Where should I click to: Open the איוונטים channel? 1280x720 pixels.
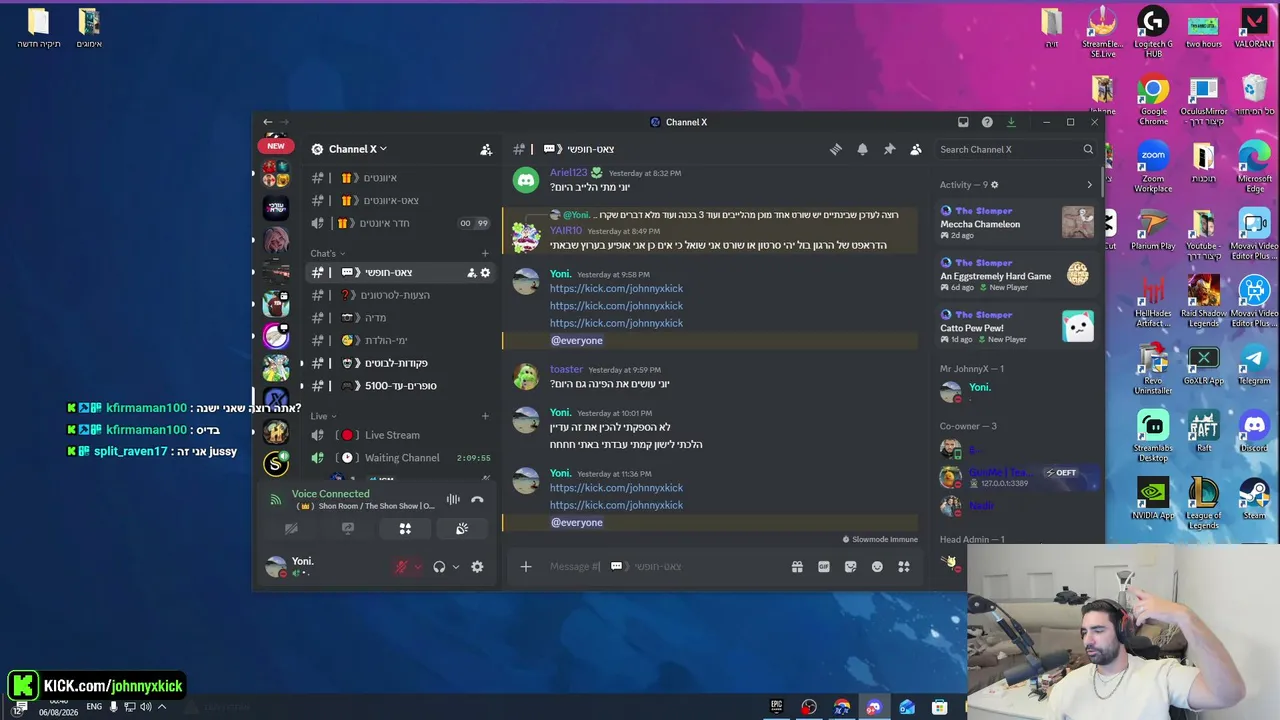coord(400,177)
